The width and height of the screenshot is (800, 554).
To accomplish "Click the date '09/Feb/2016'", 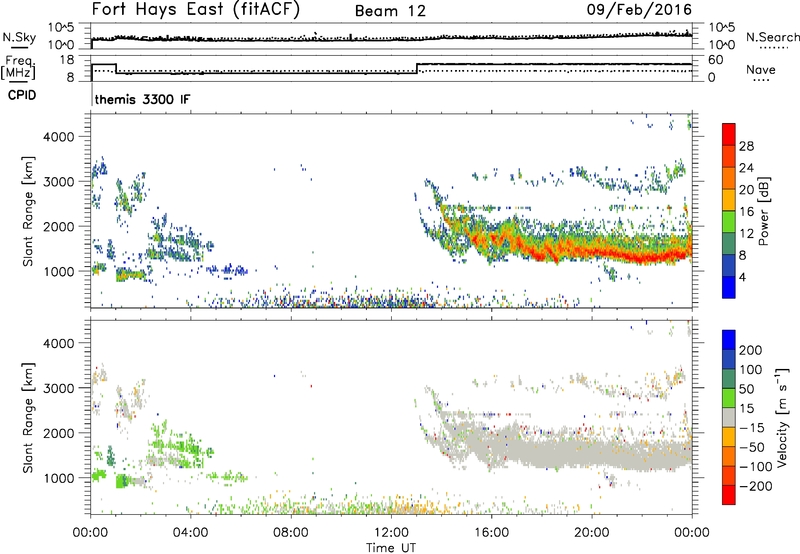I will coord(639,10).
